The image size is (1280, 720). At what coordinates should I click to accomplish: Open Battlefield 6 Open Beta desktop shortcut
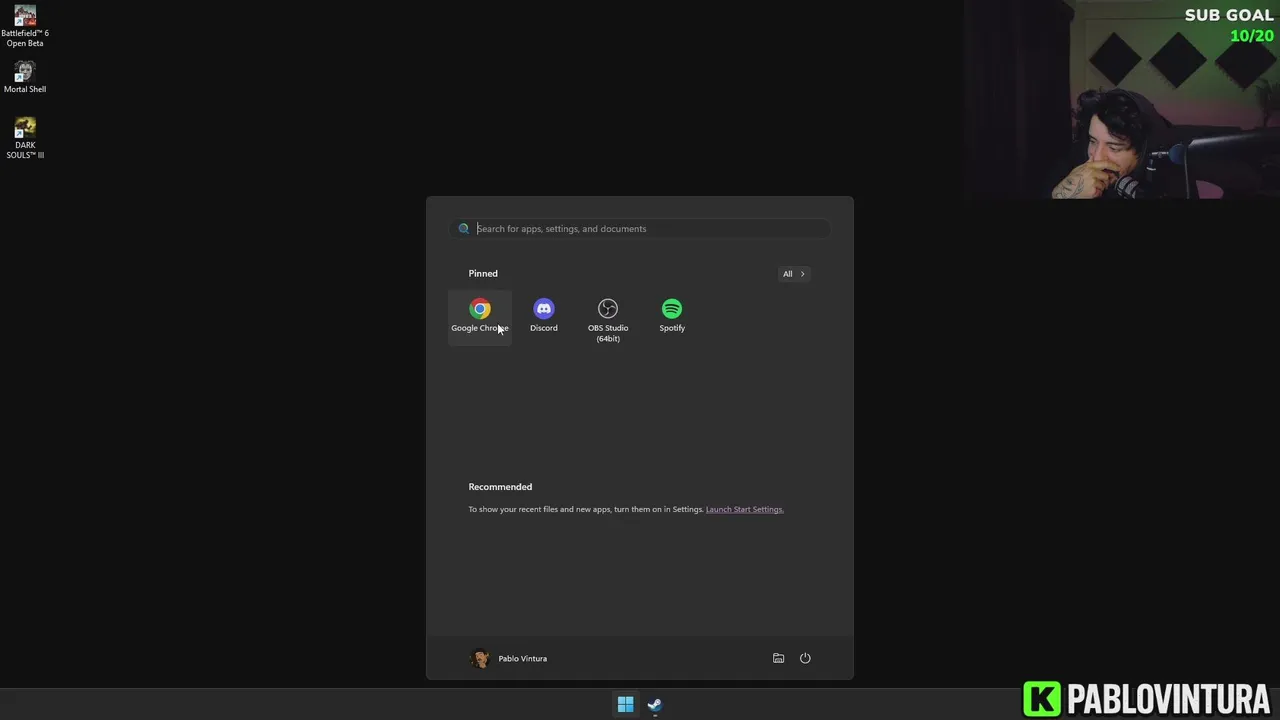(25, 26)
